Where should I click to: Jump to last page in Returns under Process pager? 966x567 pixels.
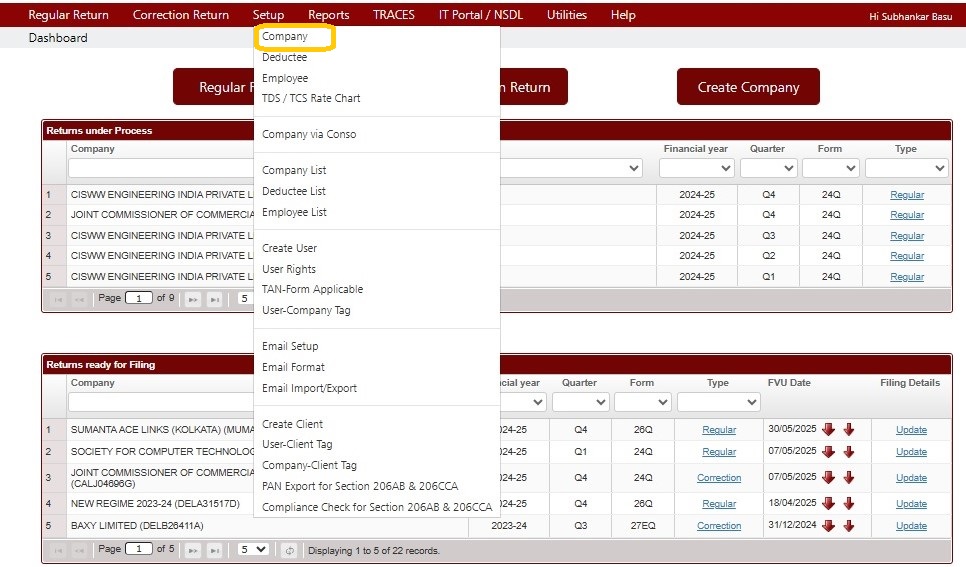214,300
